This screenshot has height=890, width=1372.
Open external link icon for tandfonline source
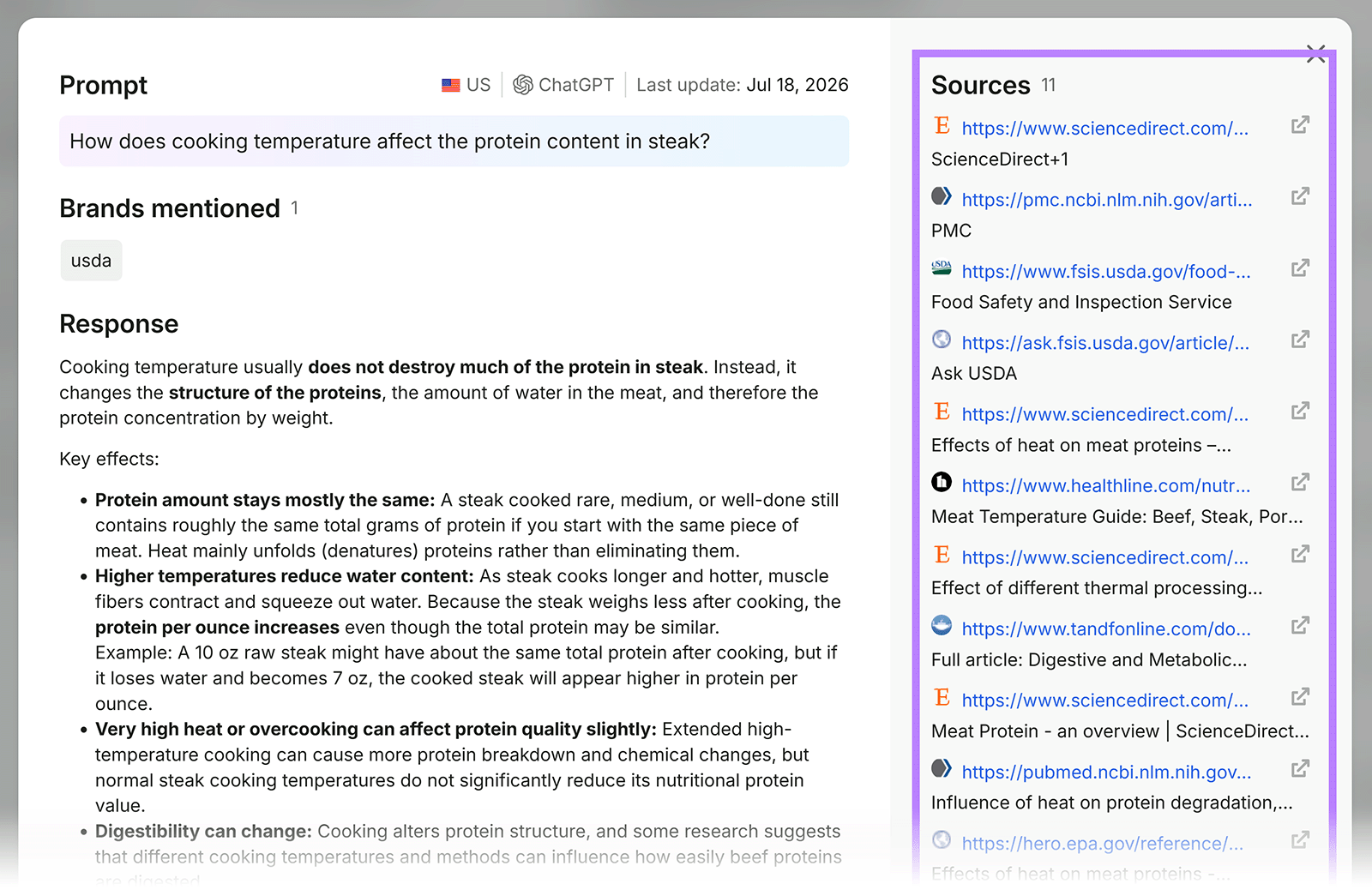click(x=1300, y=625)
